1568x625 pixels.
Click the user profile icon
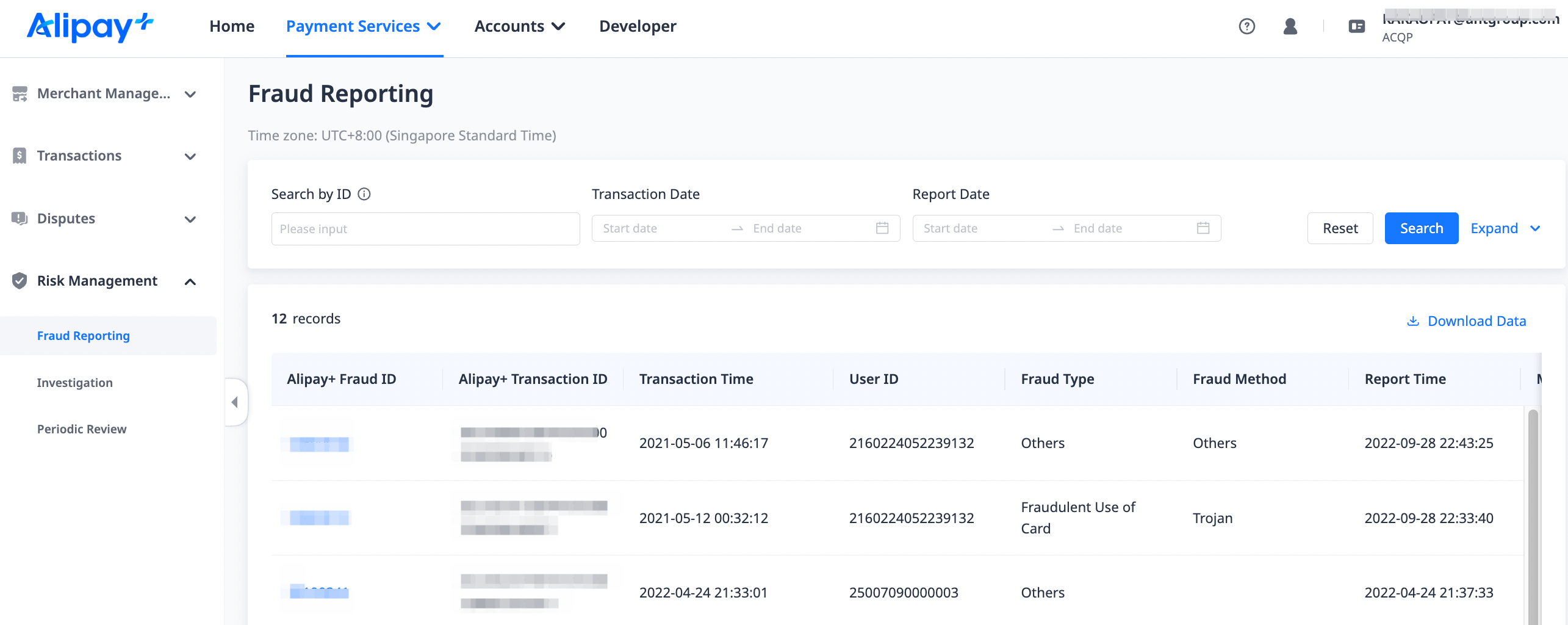(x=1290, y=26)
